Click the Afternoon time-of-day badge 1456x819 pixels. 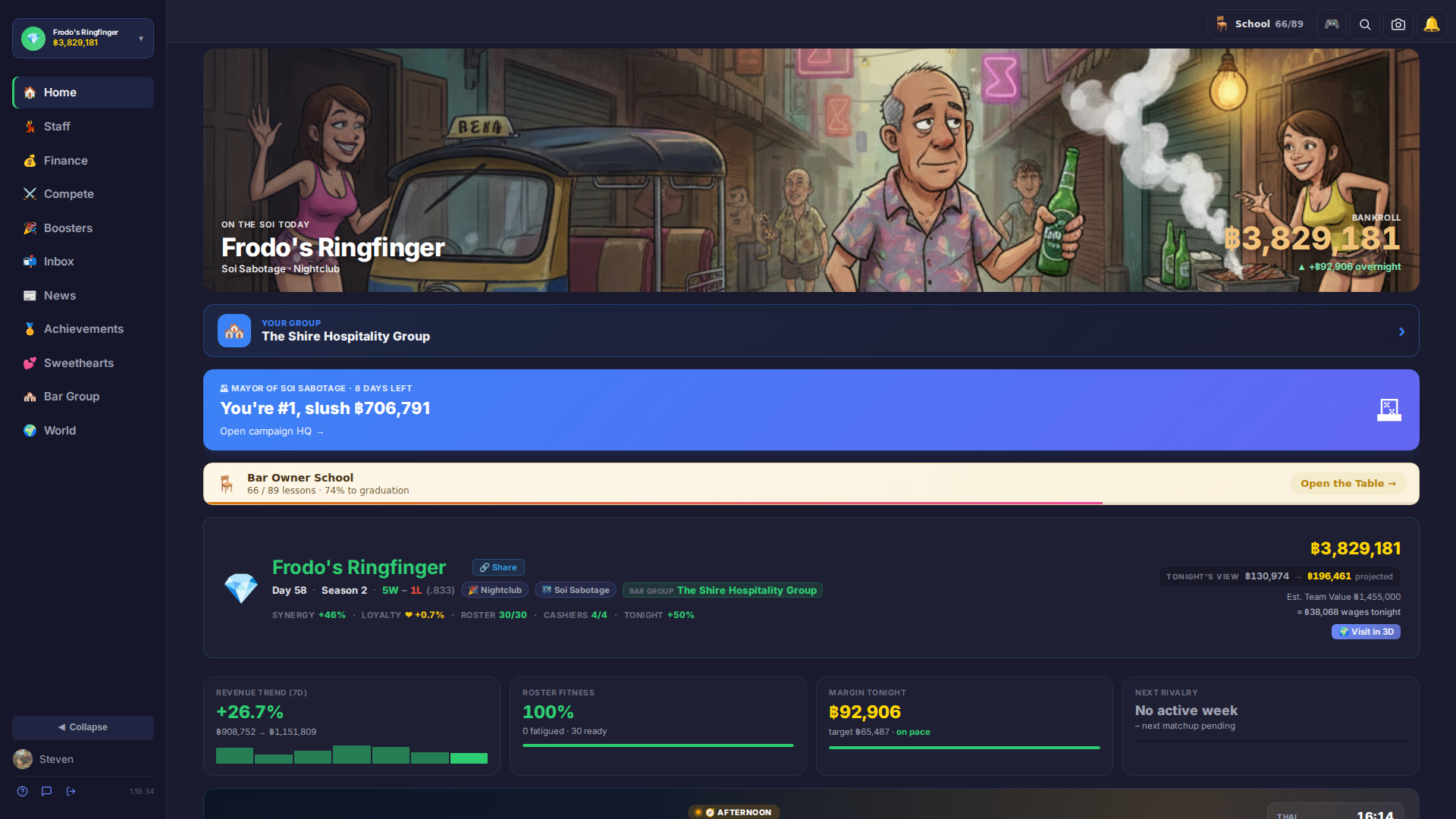734,812
